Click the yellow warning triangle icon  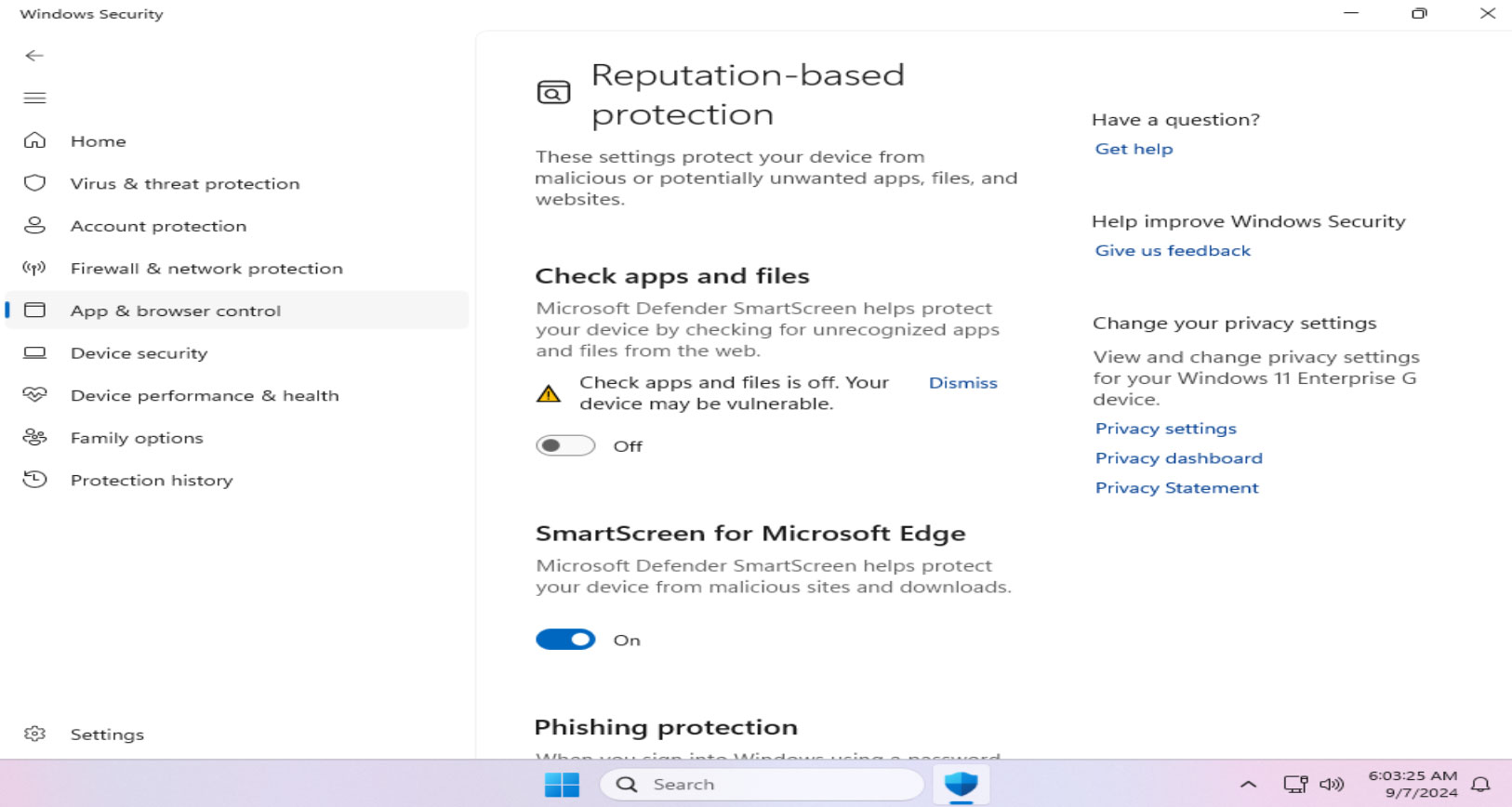(549, 393)
